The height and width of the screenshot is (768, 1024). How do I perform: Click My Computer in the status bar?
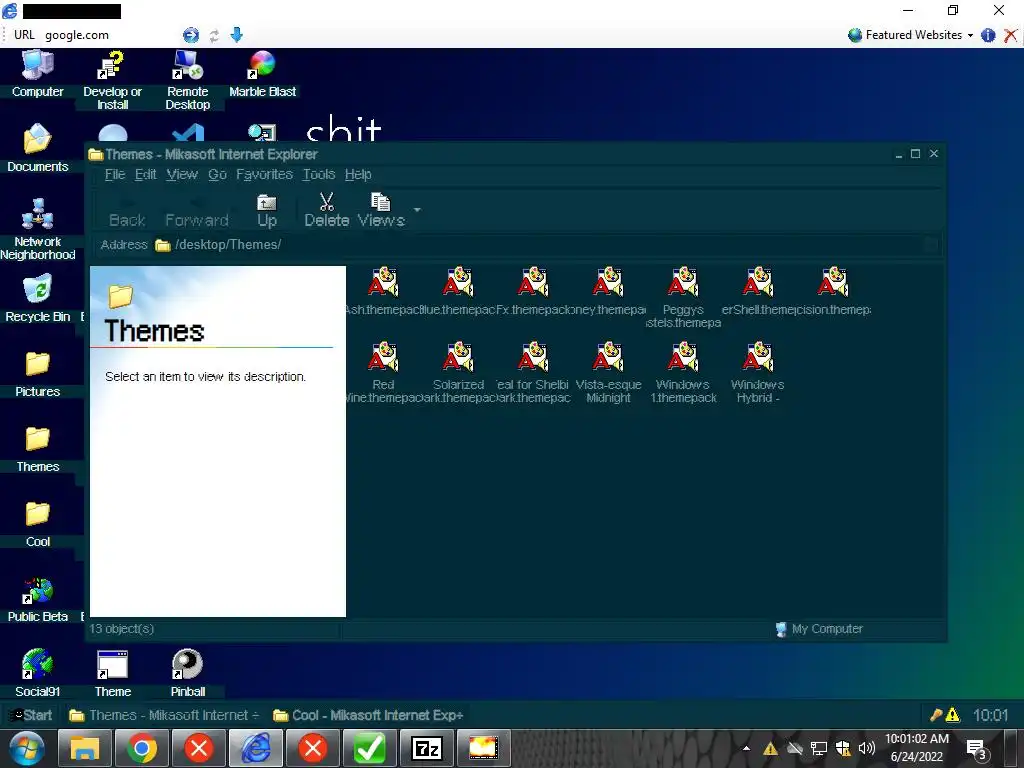pyautogui.click(x=820, y=629)
